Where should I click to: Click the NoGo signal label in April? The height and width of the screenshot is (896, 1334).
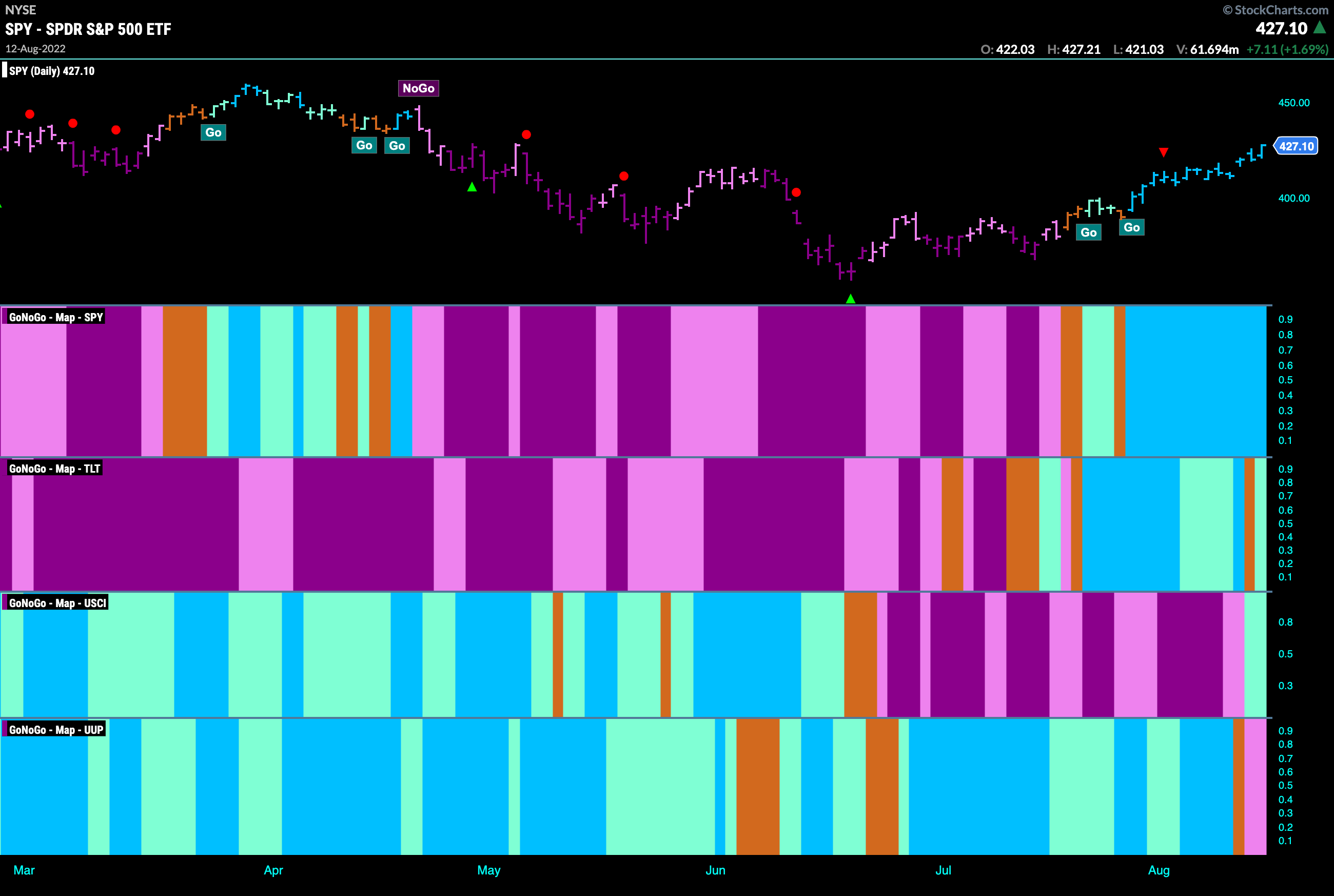click(x=418, y=88)
